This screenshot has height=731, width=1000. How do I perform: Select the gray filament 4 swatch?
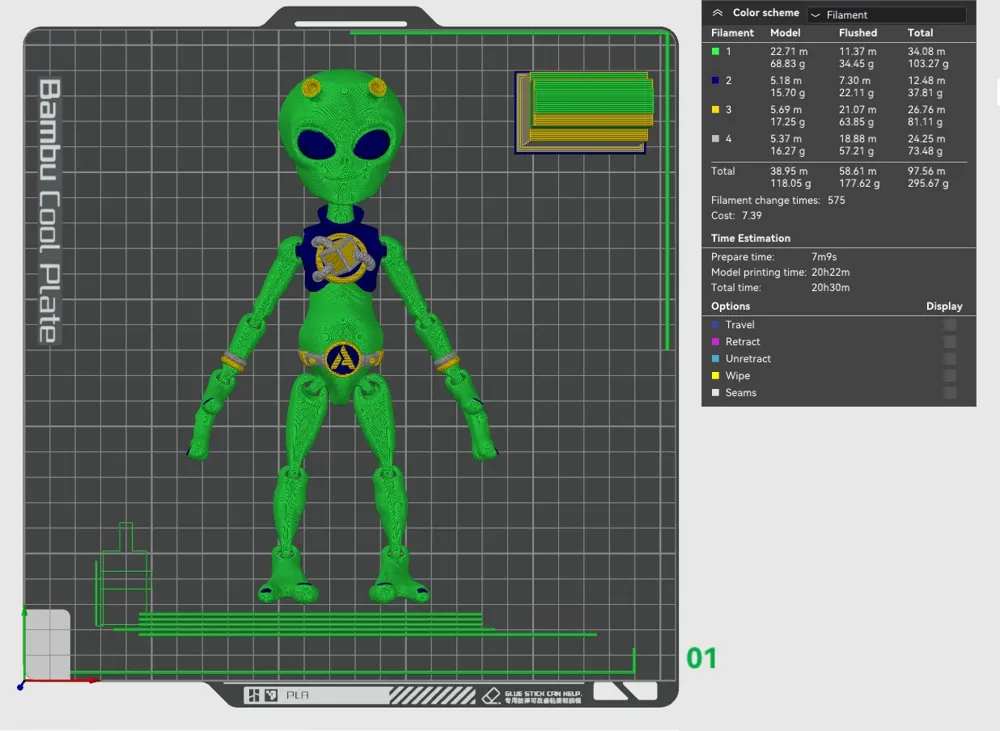coord(714,138)
